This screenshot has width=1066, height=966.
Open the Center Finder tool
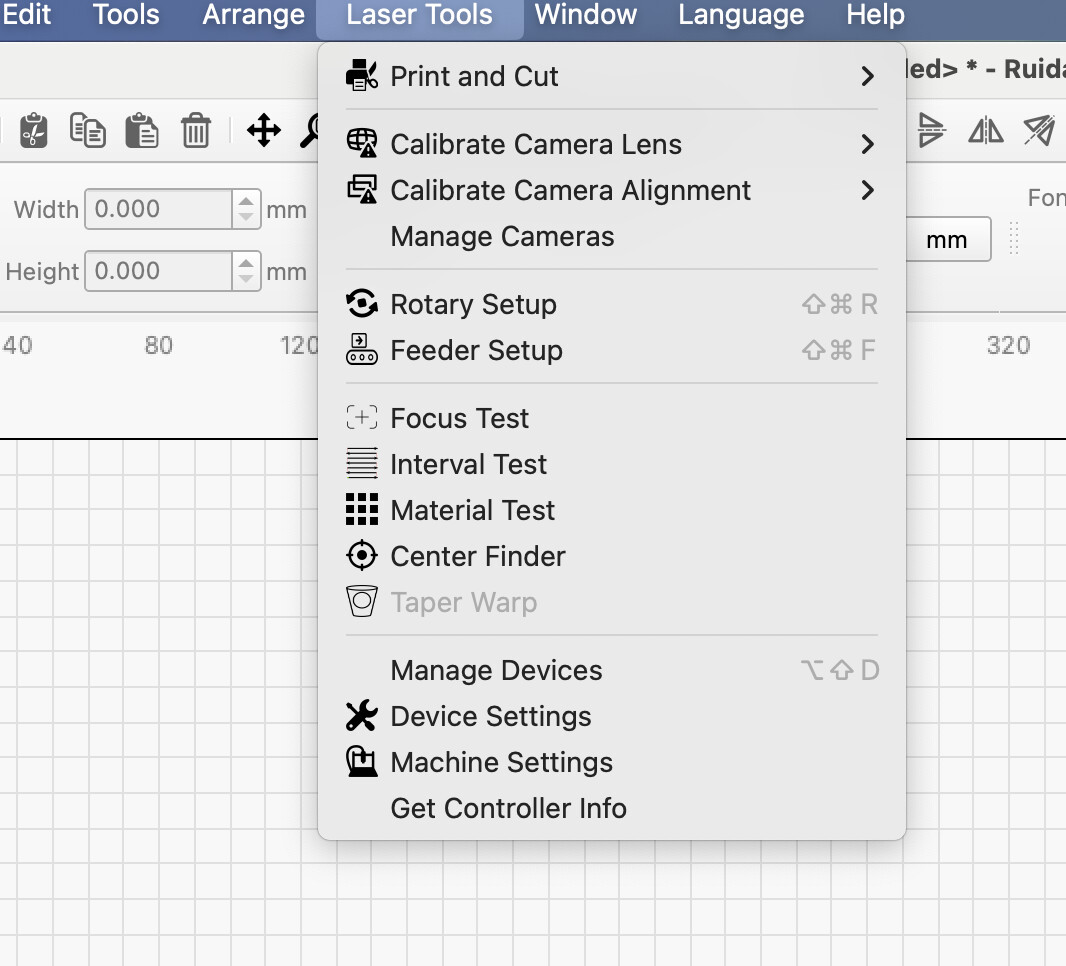click(x=478, y=557)
